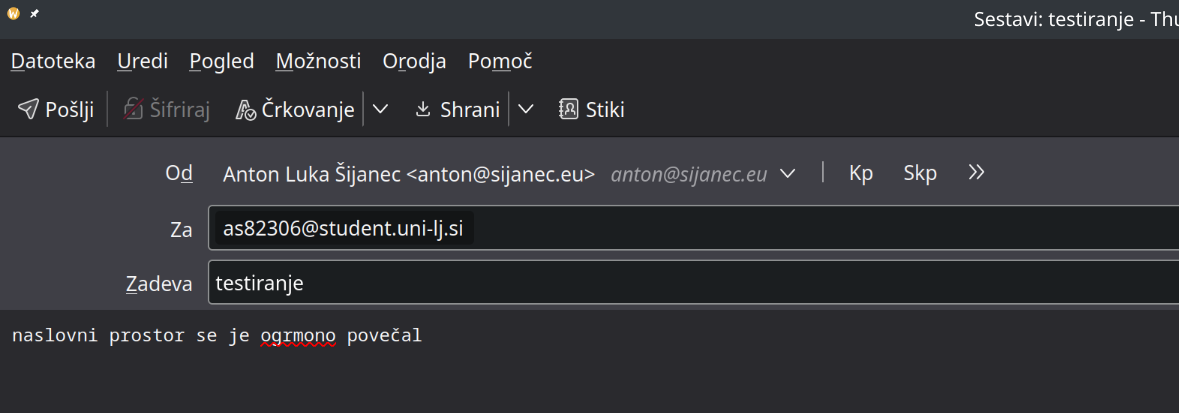Expand Shrani save options dropdown arrow

click(x=525, y=110)
